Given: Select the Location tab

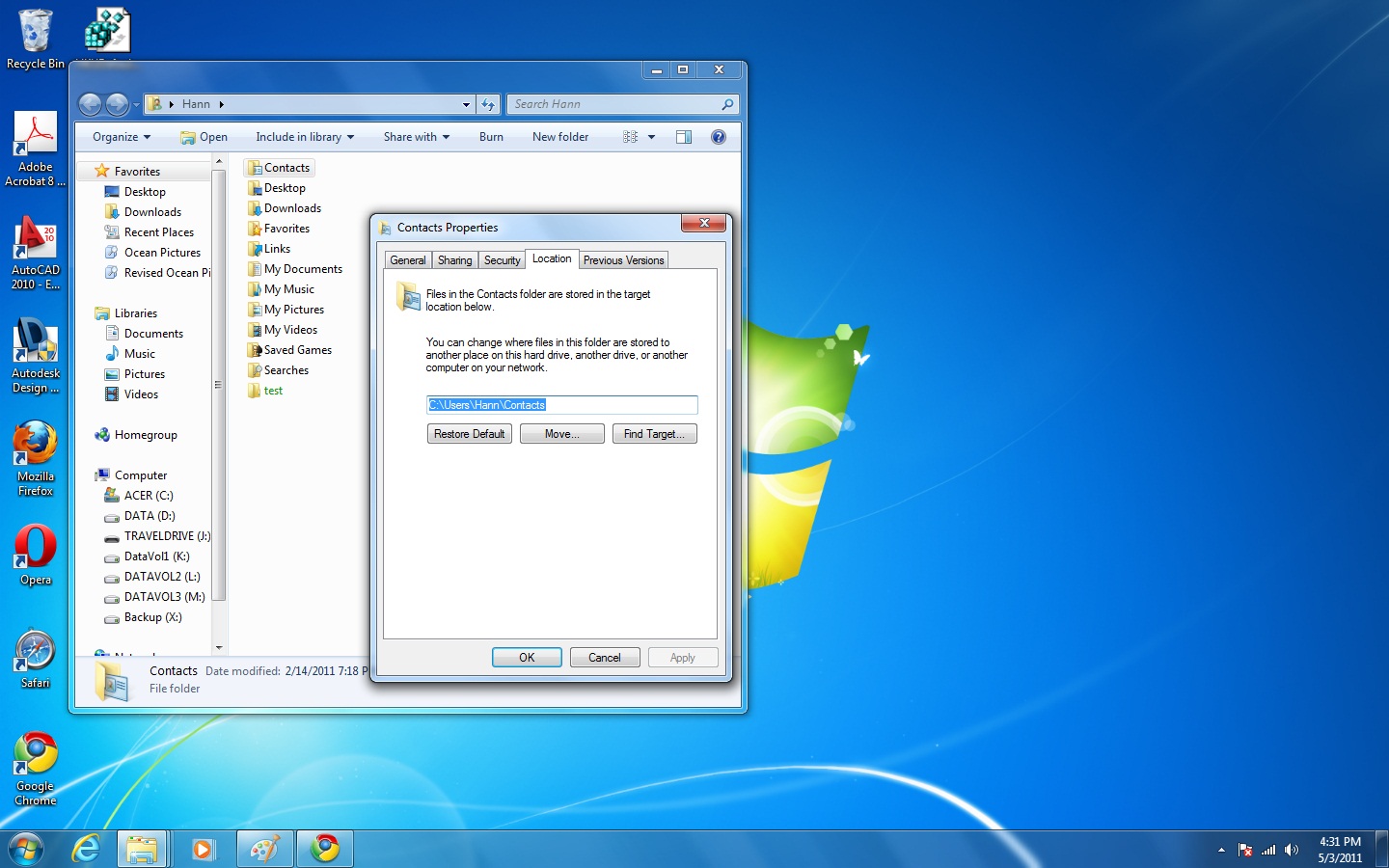Looking at the screenshot, I should (x=552, y=258).
